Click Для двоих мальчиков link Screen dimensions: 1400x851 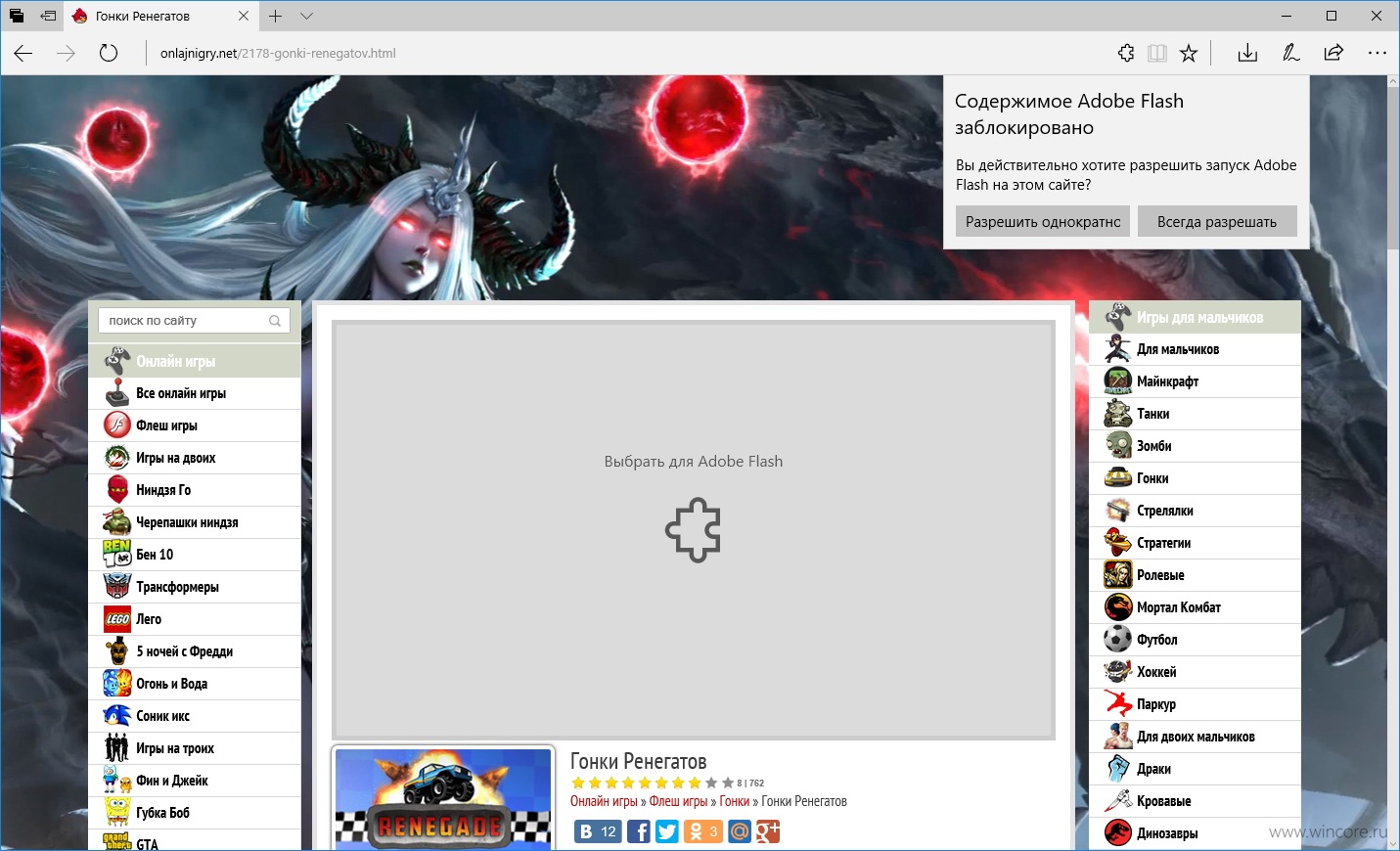1196,737
